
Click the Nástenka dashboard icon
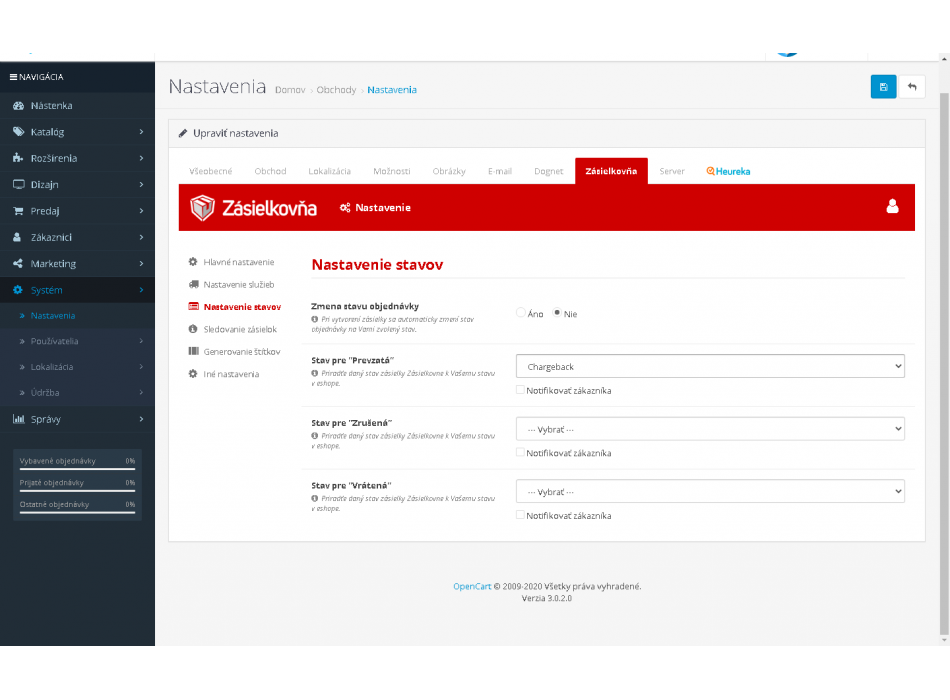pos(19,105)
